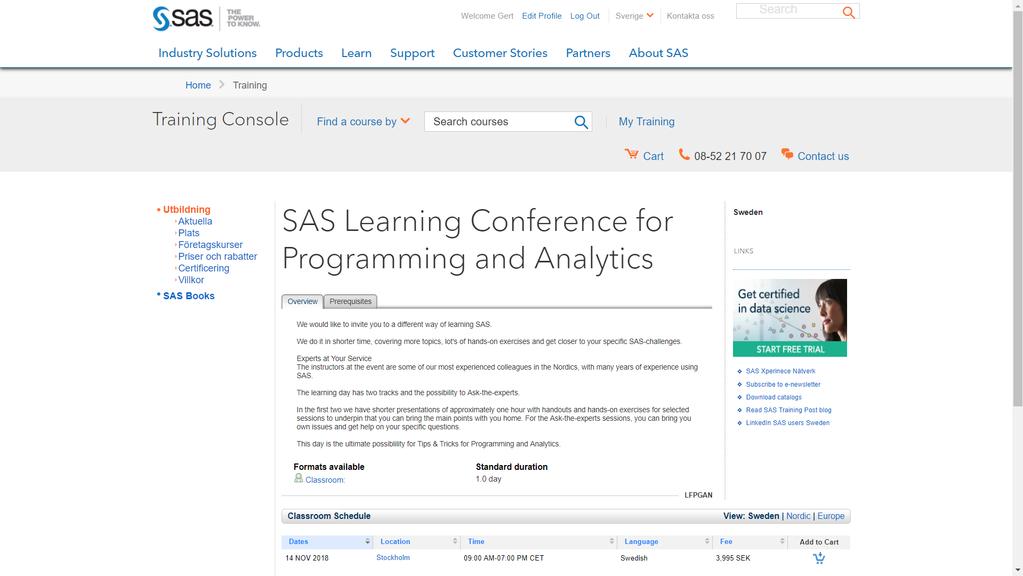Switch to the Prerequisites tab
The width and height of the screenshot is (1023, 576).
pyautogui.click(x=350, y=301)
